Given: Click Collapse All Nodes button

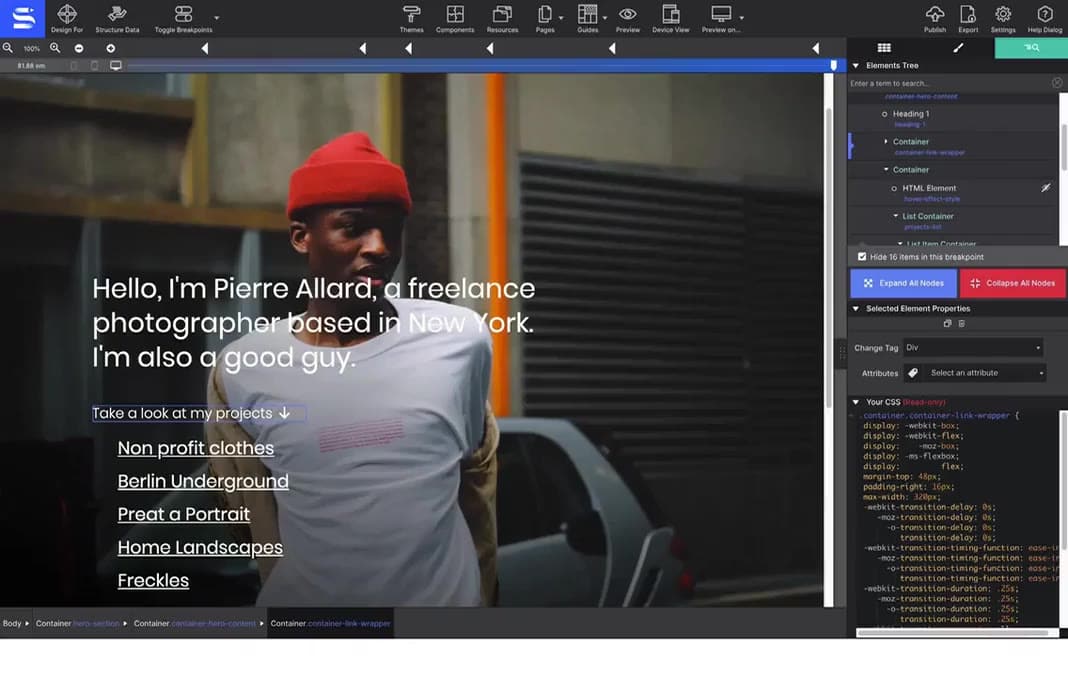Looking at the screenshot, I should (1012, 283).
